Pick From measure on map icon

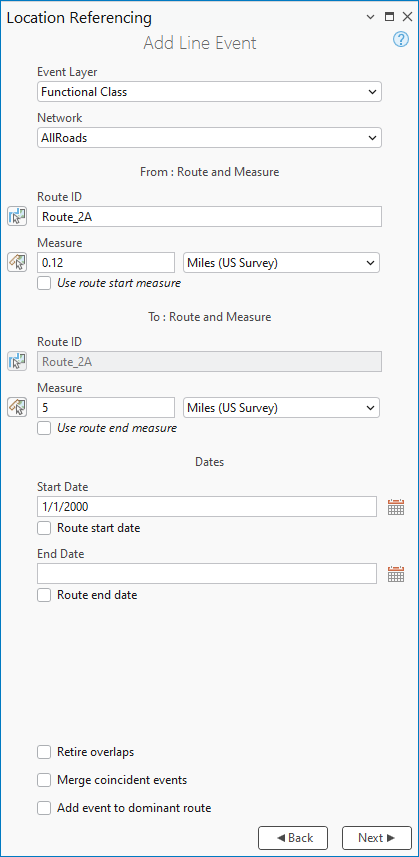[17, 262]
